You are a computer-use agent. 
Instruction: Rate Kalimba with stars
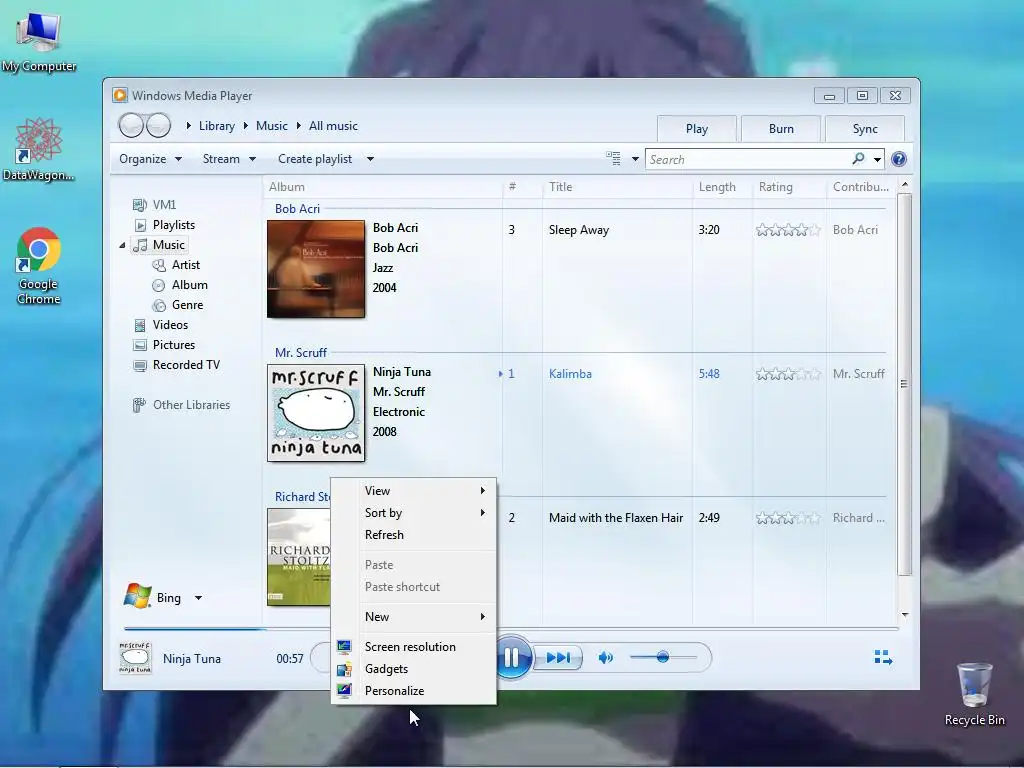[788, 374]
